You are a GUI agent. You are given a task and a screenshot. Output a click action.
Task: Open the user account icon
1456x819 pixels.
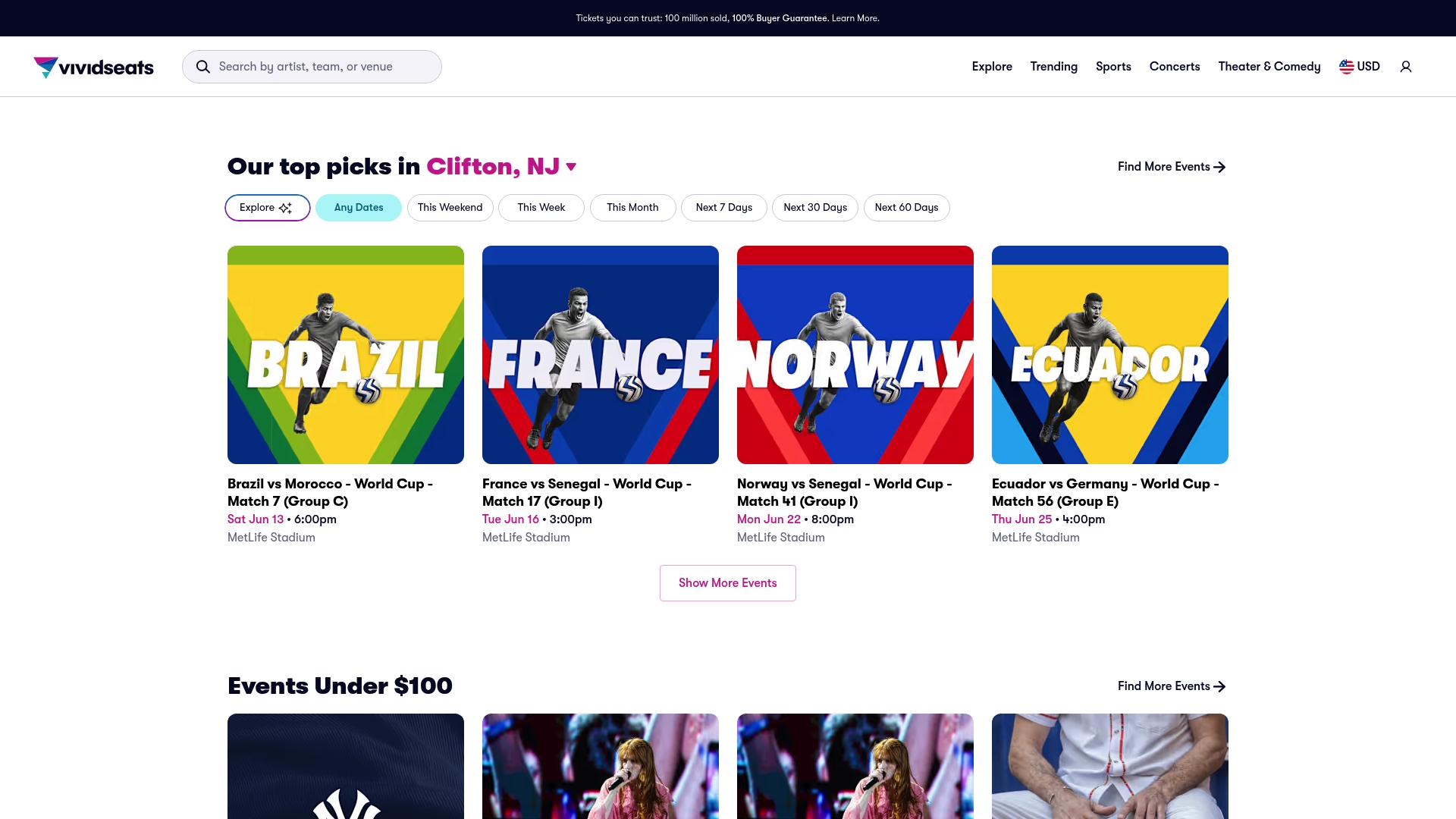tap(1406, 67)
